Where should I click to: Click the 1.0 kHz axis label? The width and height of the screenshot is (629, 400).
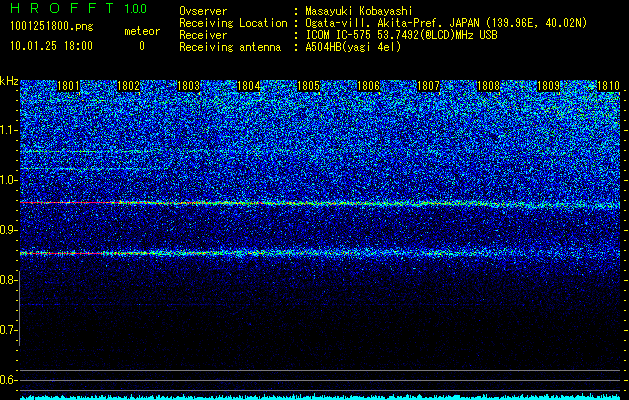(8, 180)
